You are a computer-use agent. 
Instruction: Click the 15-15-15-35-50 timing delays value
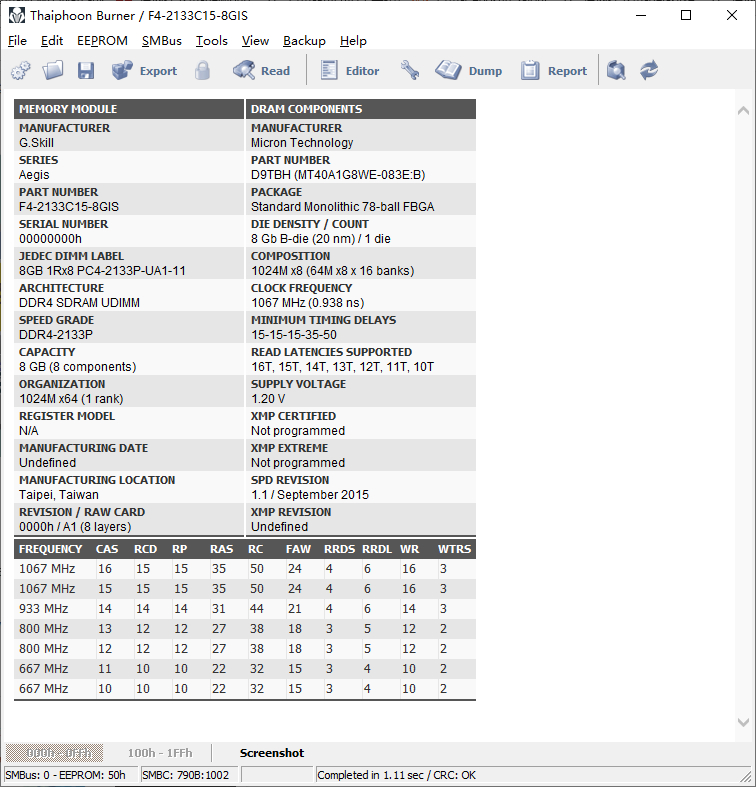click(294, 335)
